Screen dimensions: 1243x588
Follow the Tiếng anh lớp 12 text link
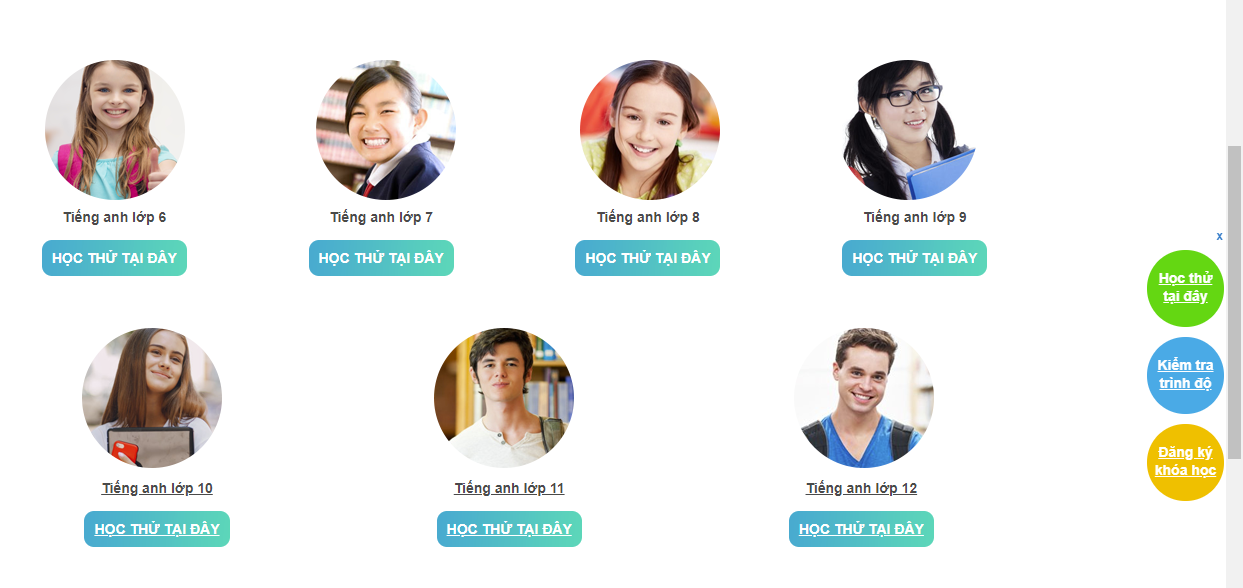pos(861,489)
